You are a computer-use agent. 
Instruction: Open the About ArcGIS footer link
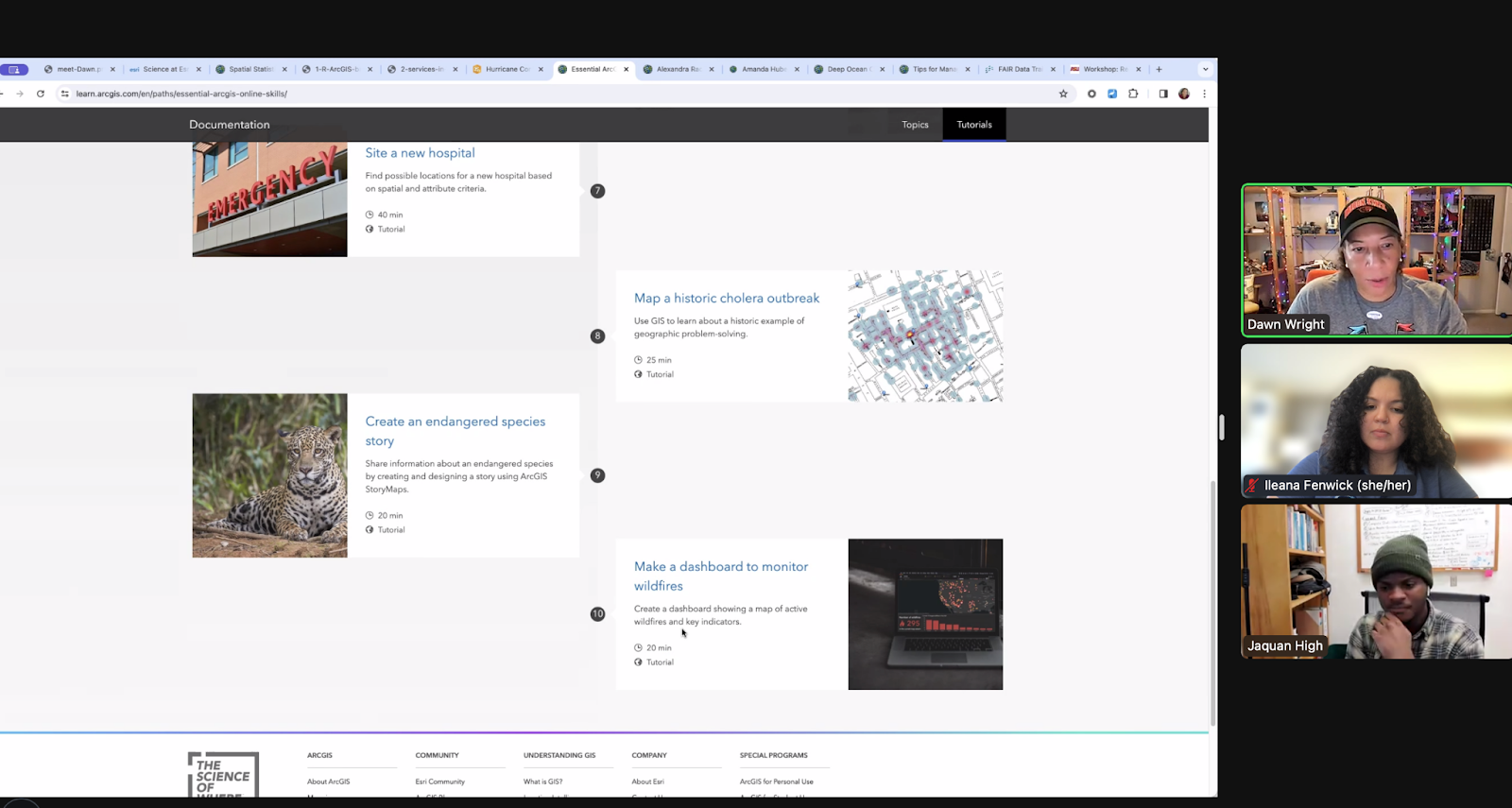point(328,782)
